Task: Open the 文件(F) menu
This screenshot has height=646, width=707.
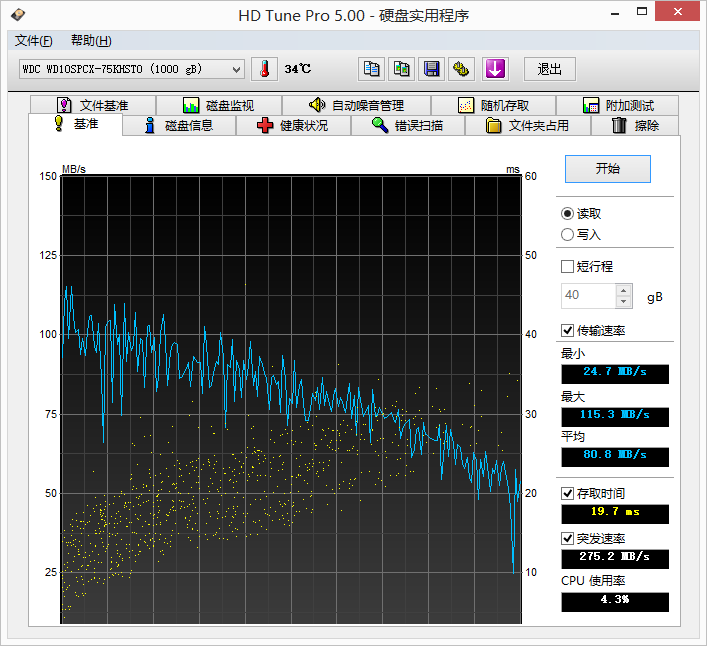Action: pos(33,41)
